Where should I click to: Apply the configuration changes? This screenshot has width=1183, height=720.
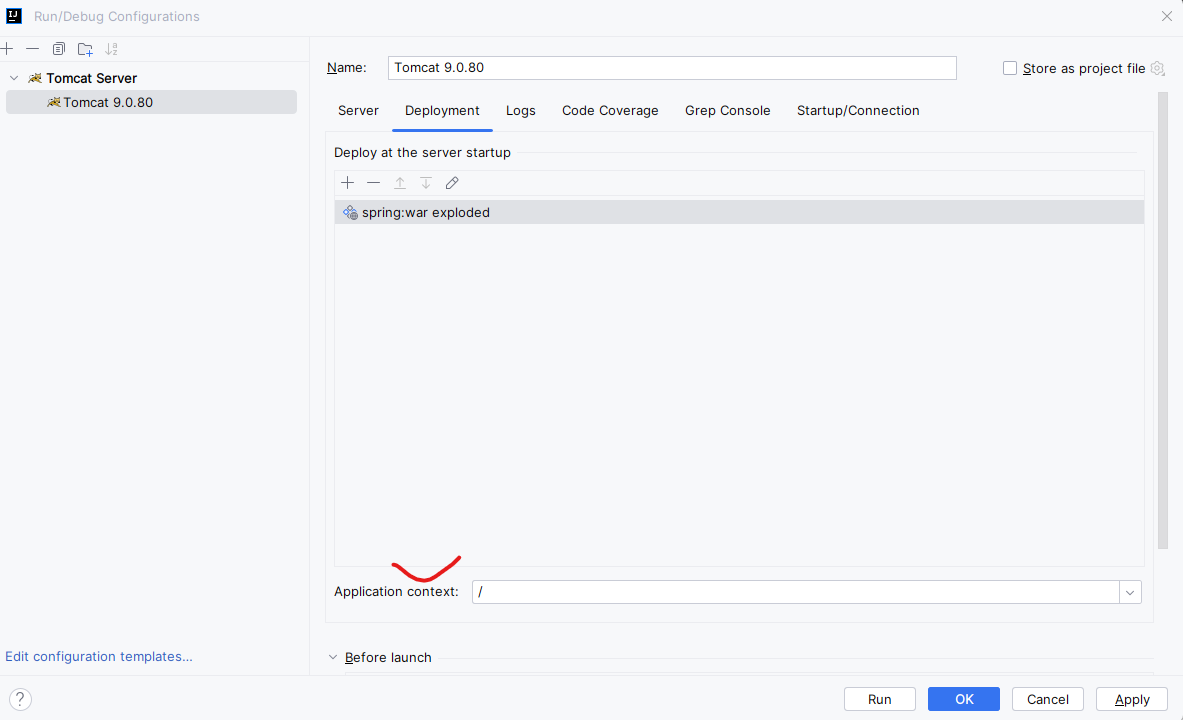(x=1132, y=699)
